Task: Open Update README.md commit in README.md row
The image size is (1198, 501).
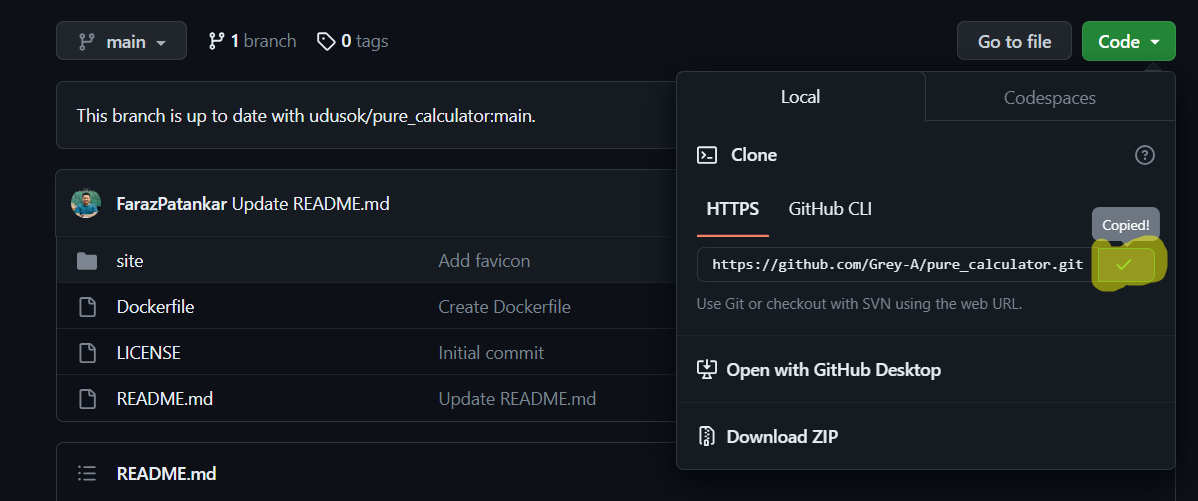Action: [x=517, y=399]
